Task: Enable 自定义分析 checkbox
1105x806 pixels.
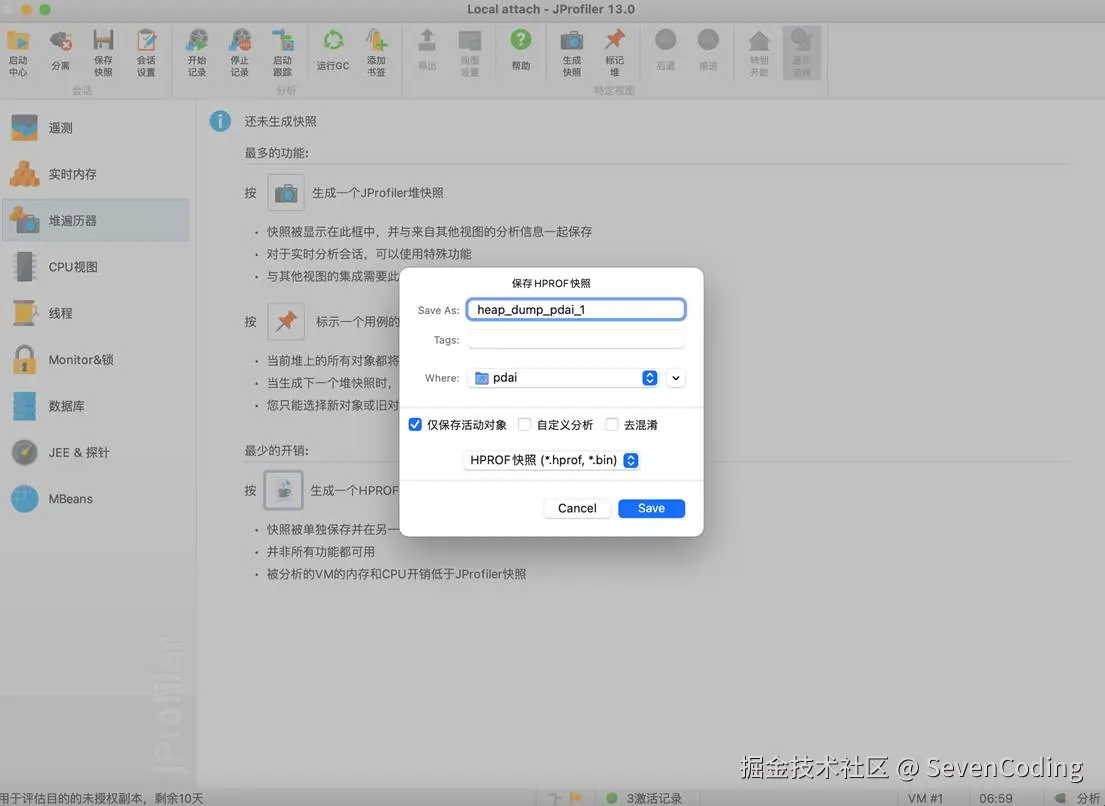Action: tap(524, 424)
